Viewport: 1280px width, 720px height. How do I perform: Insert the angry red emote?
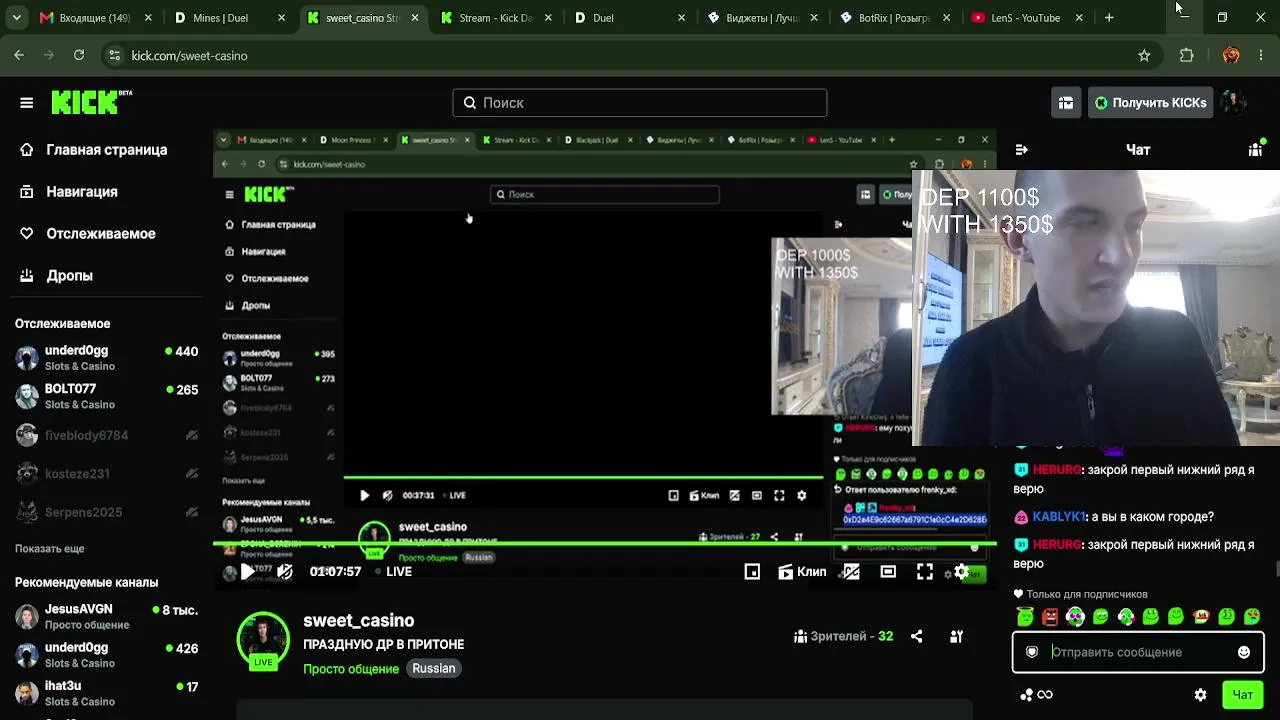point(1050,617)
